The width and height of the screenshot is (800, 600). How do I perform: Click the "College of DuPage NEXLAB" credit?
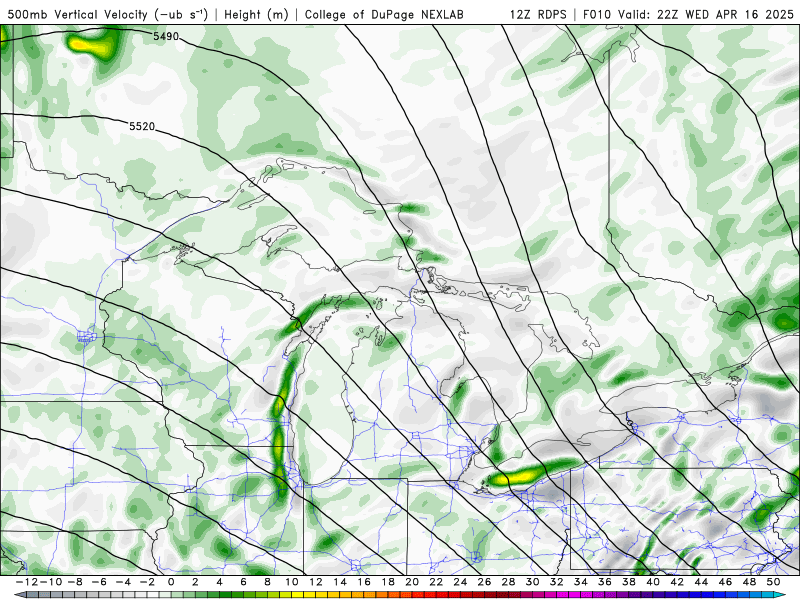point(384,14)
